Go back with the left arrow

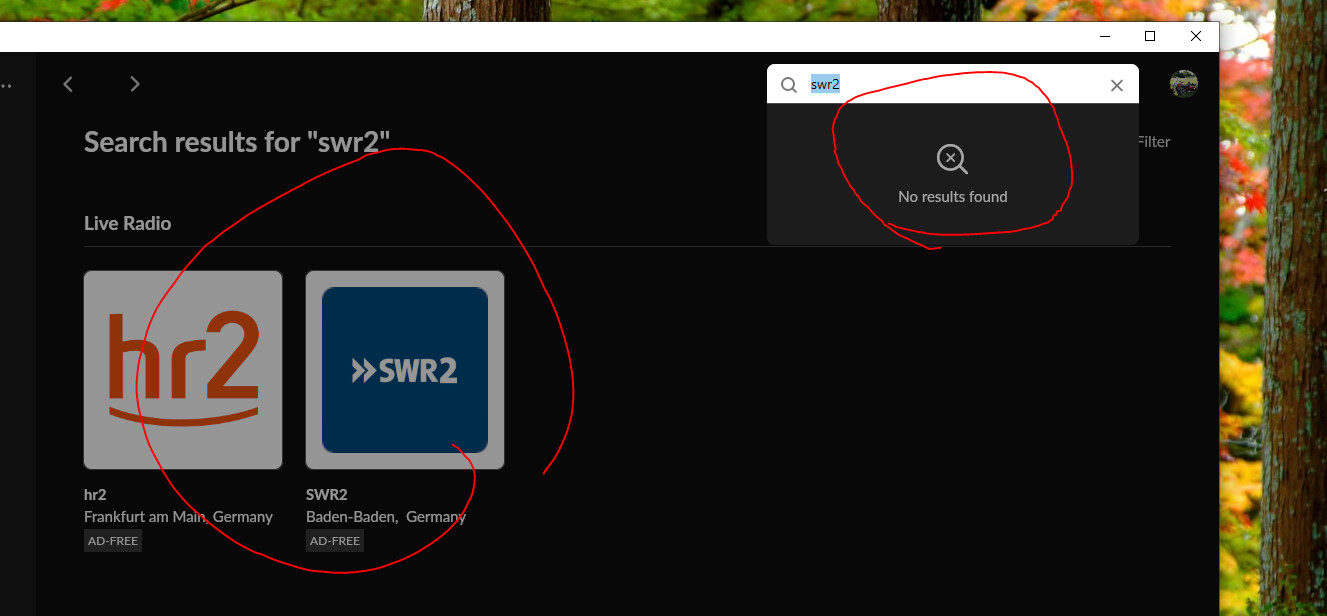pos(68,84)
